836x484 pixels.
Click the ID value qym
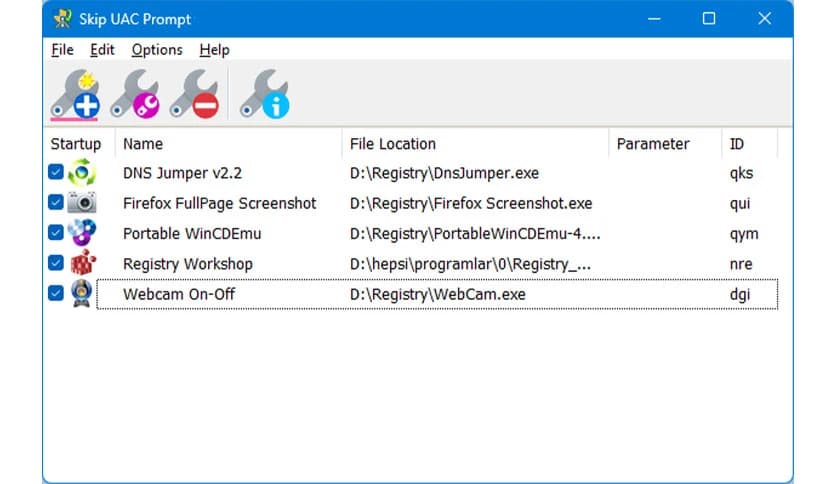pos(744,233)
